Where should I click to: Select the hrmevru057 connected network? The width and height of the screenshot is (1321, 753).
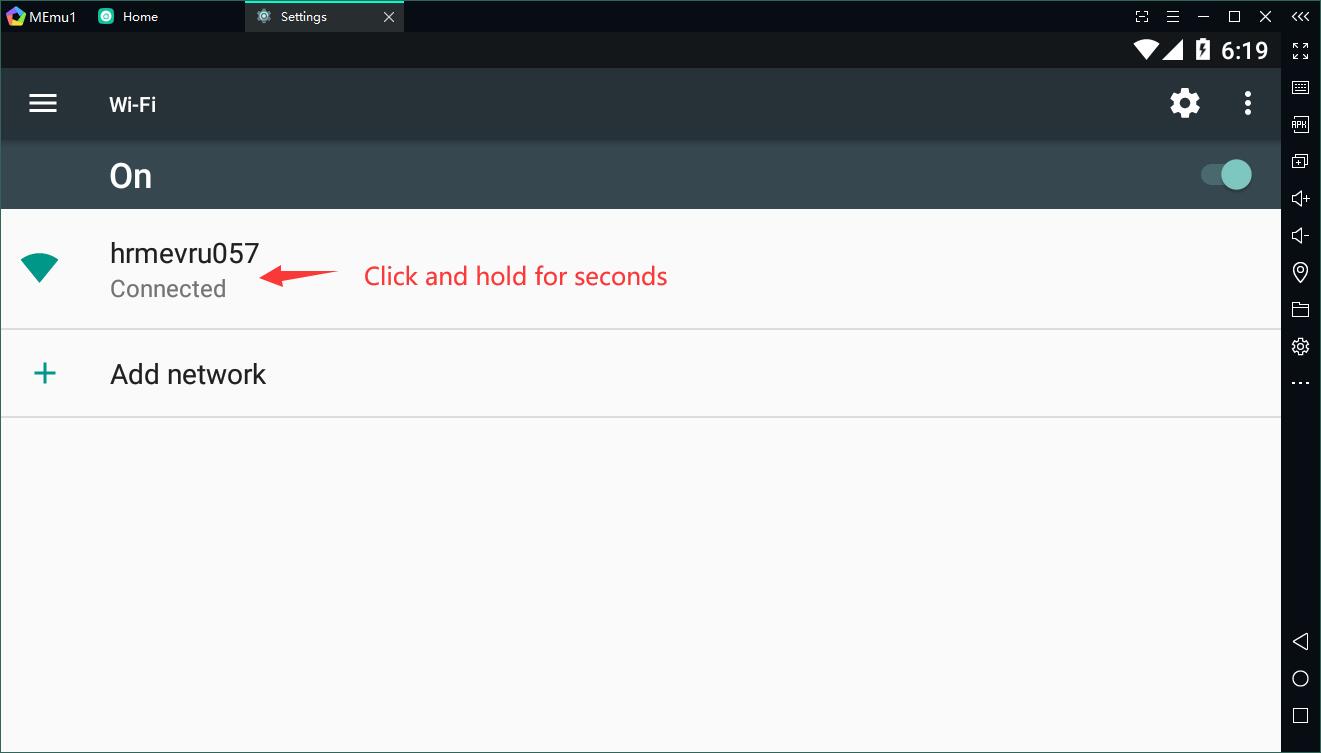point(185,269)
